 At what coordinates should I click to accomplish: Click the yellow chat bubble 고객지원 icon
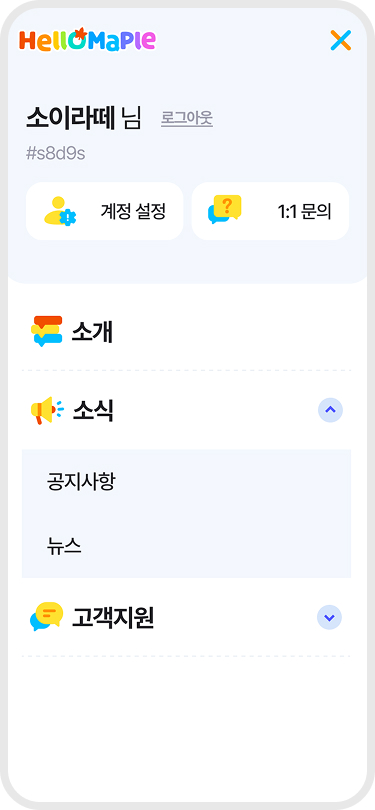tap(46, 617)
